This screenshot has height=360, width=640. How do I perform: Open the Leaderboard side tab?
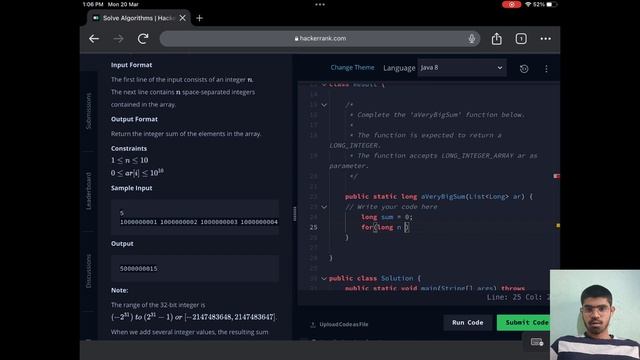pos(89,191)
